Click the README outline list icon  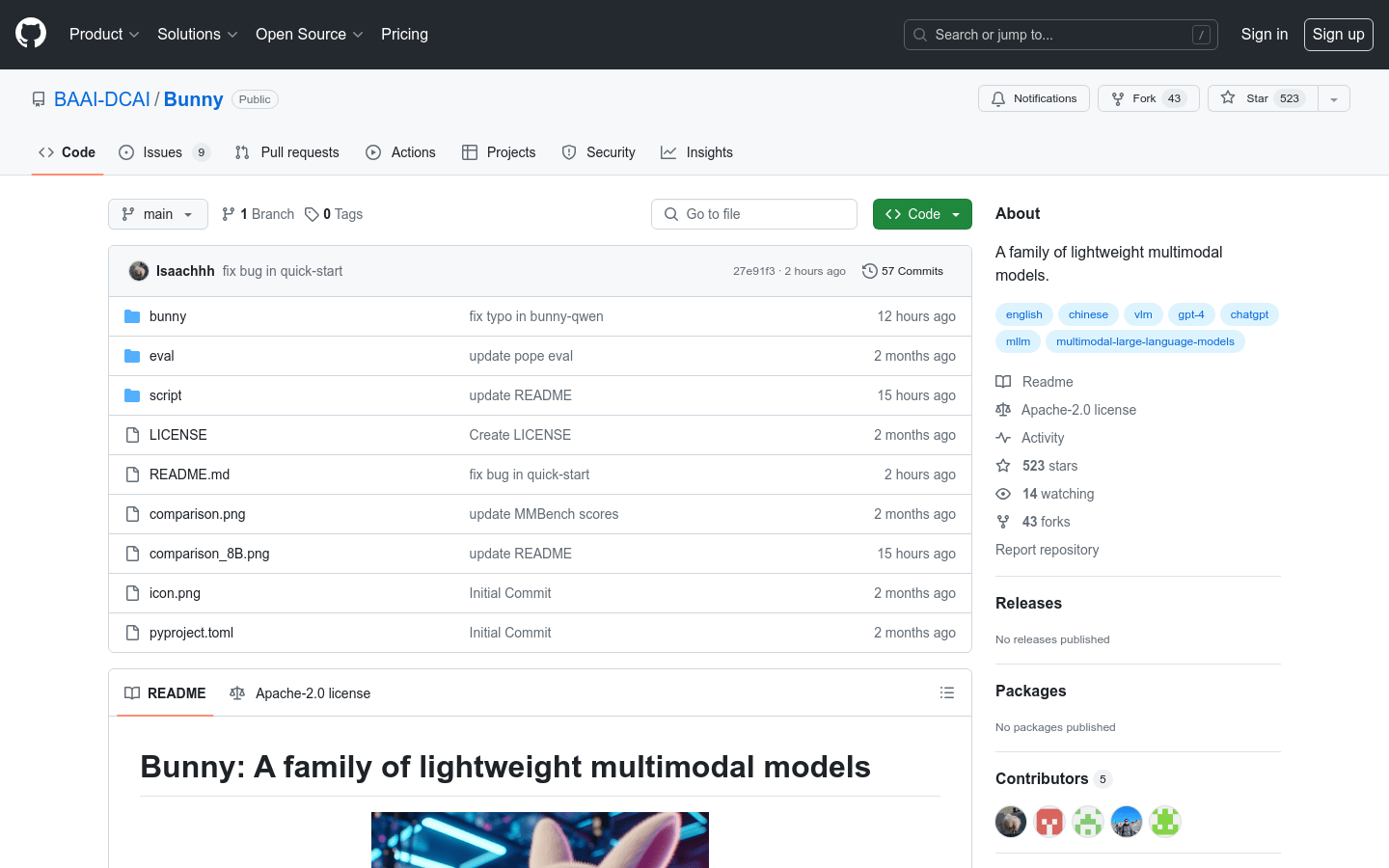(947, 692)
